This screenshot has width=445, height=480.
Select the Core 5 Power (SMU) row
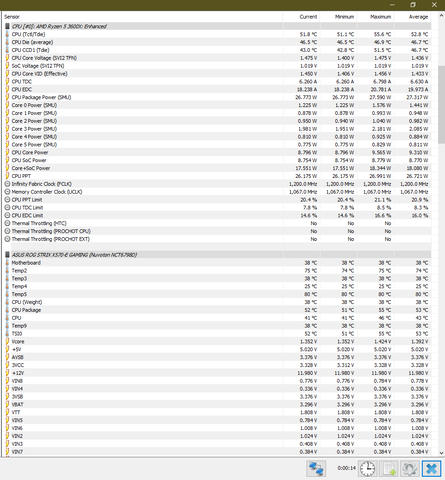click(x=218, y=144)
